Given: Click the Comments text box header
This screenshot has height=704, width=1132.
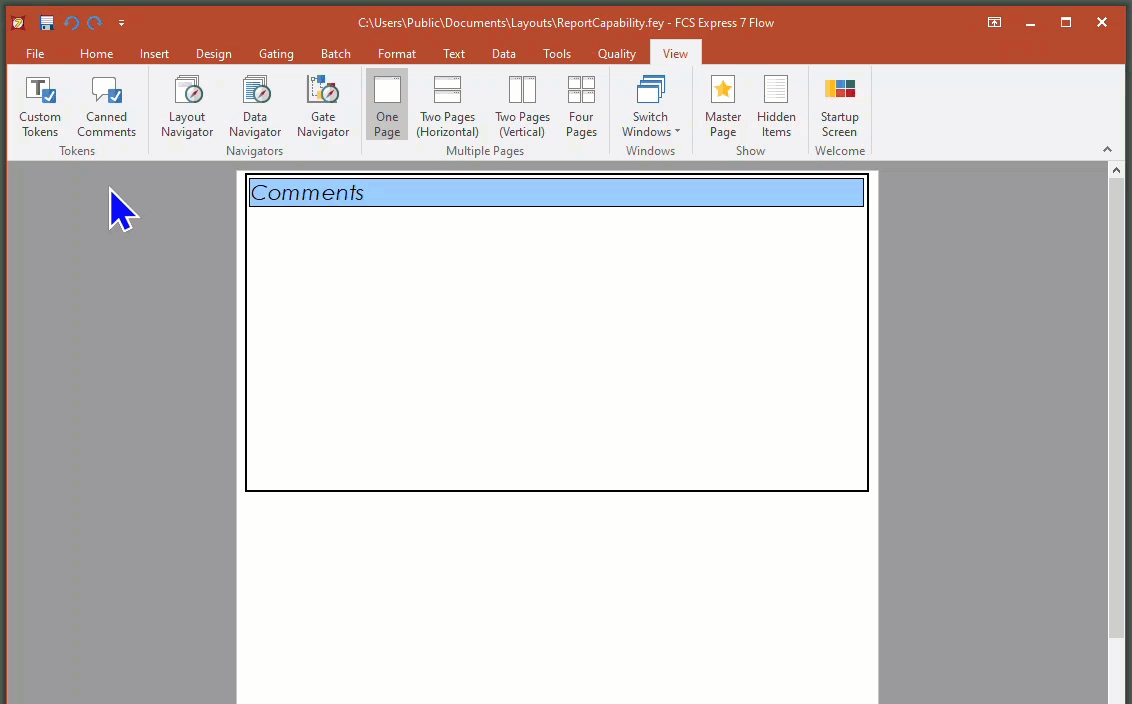Looking at the screenshot, I should [x=556, y=193].
